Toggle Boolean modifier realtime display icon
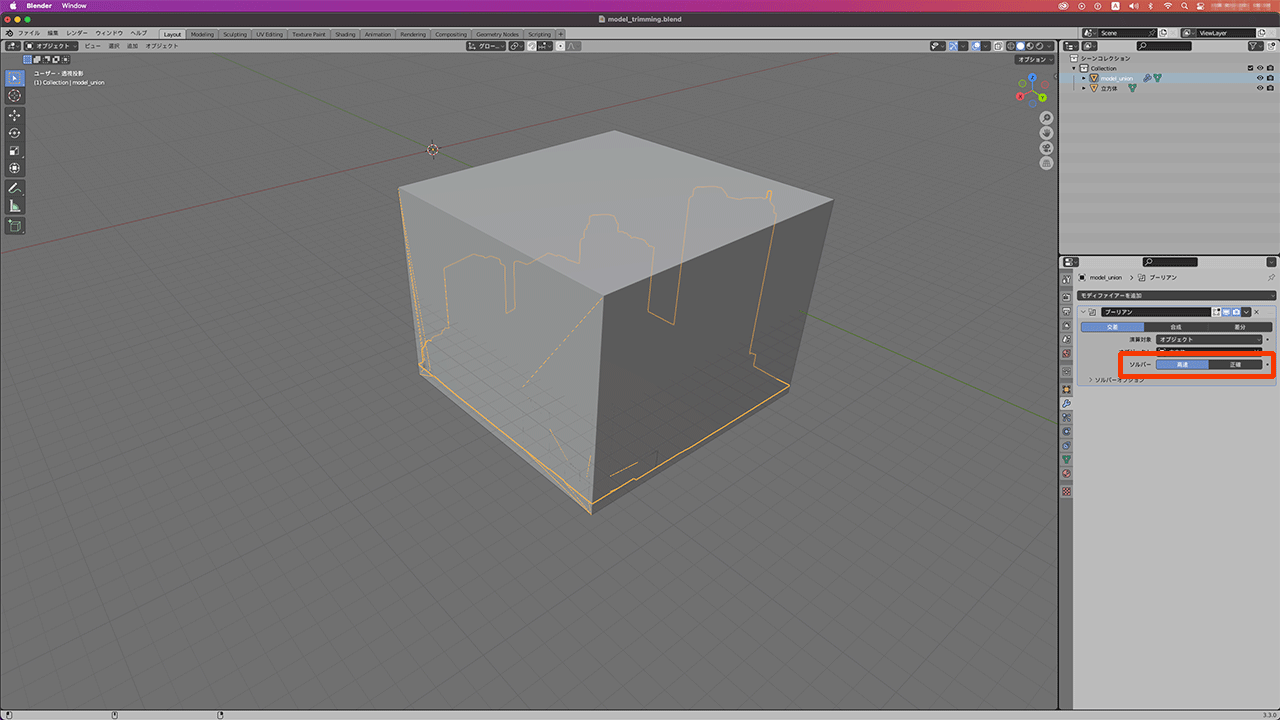 tap(1227, 312)
